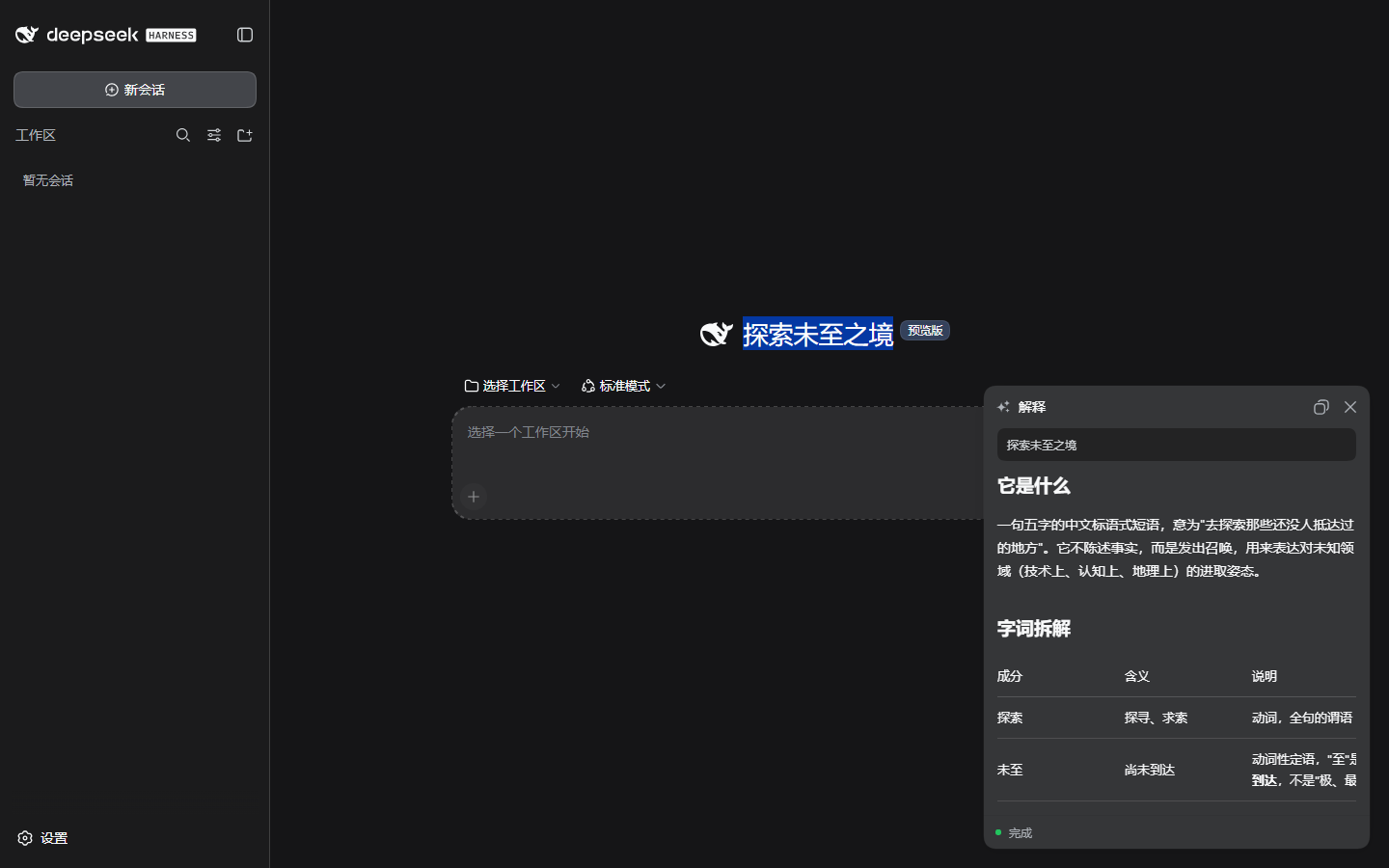Image resolution: width=1389 pixels, height=868 pixels.
Task: Click the 工作区 section label
Action: (x=36, y=135)
